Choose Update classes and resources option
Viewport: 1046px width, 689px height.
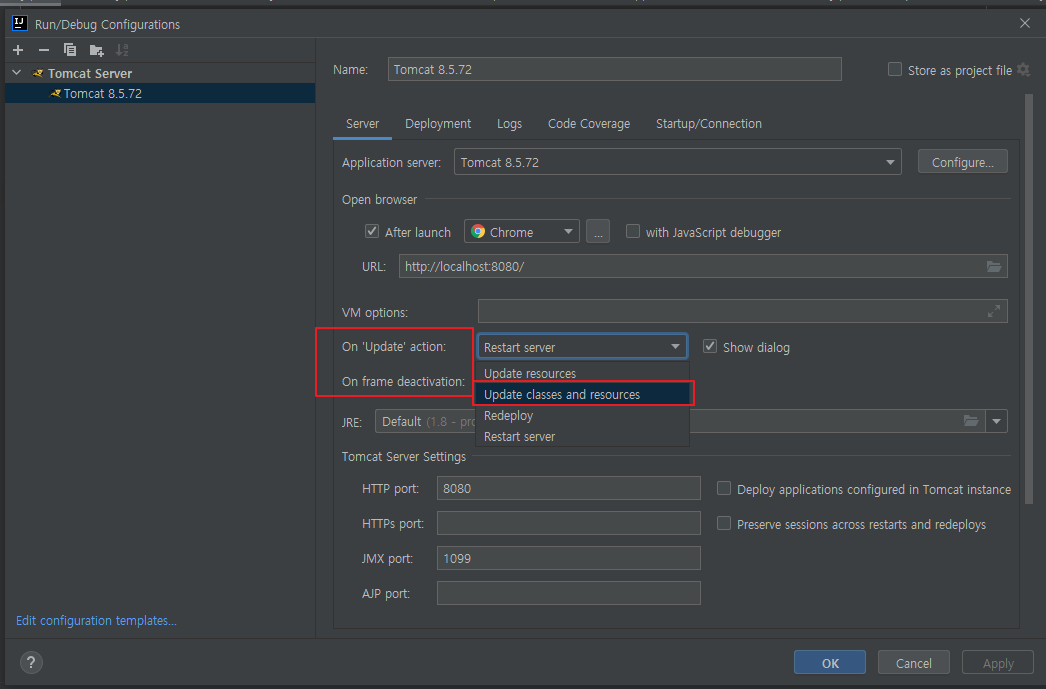582,394
